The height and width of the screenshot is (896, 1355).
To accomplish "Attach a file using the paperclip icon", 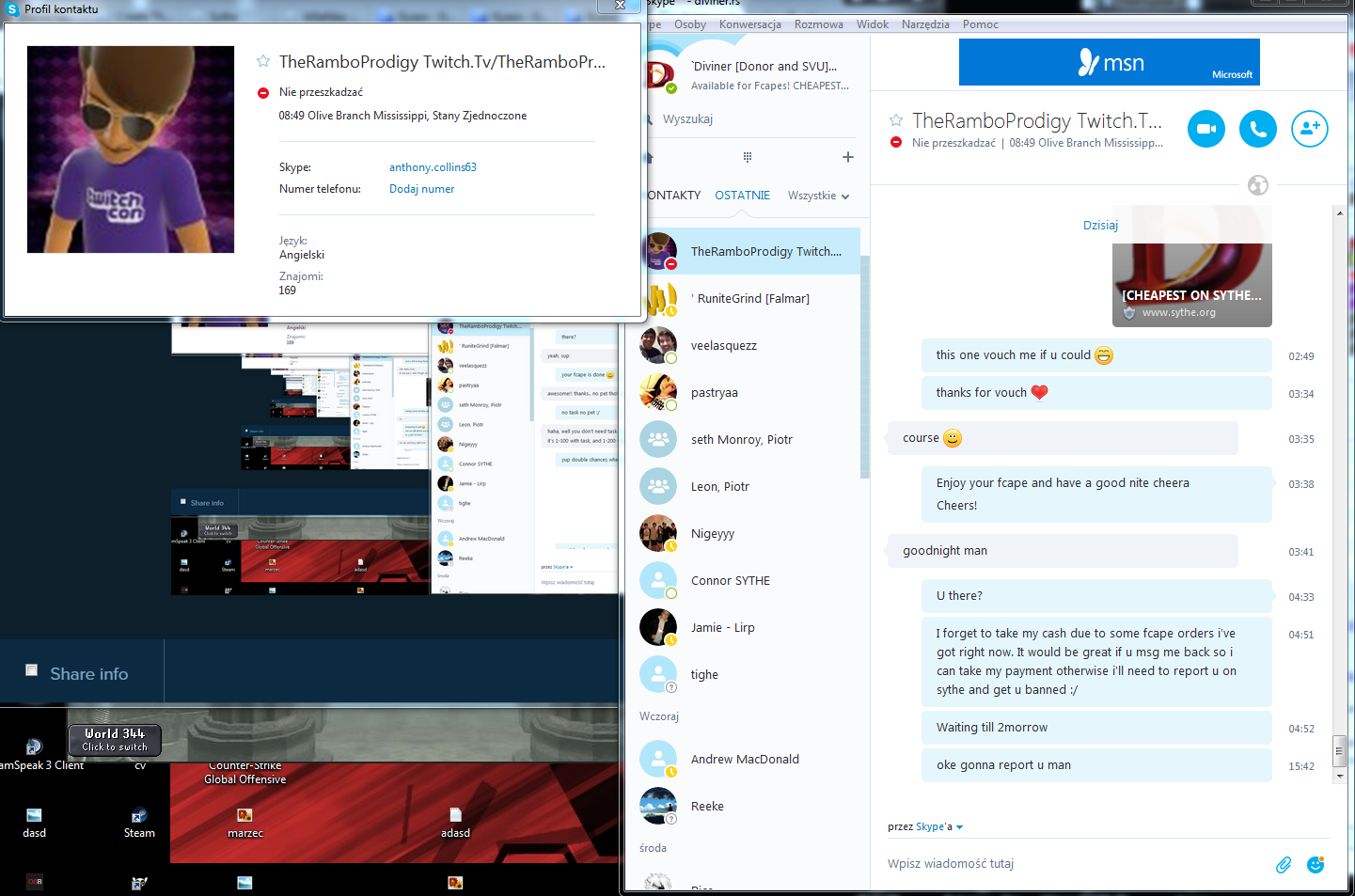I will tap(1284, 864).
